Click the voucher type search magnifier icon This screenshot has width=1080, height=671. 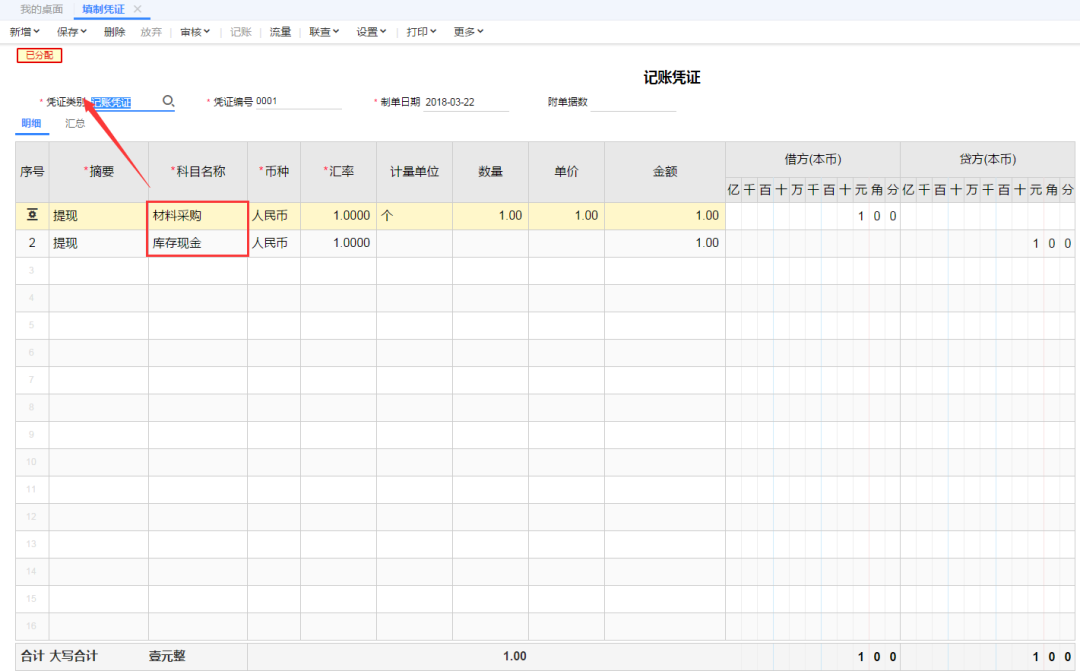168,101
